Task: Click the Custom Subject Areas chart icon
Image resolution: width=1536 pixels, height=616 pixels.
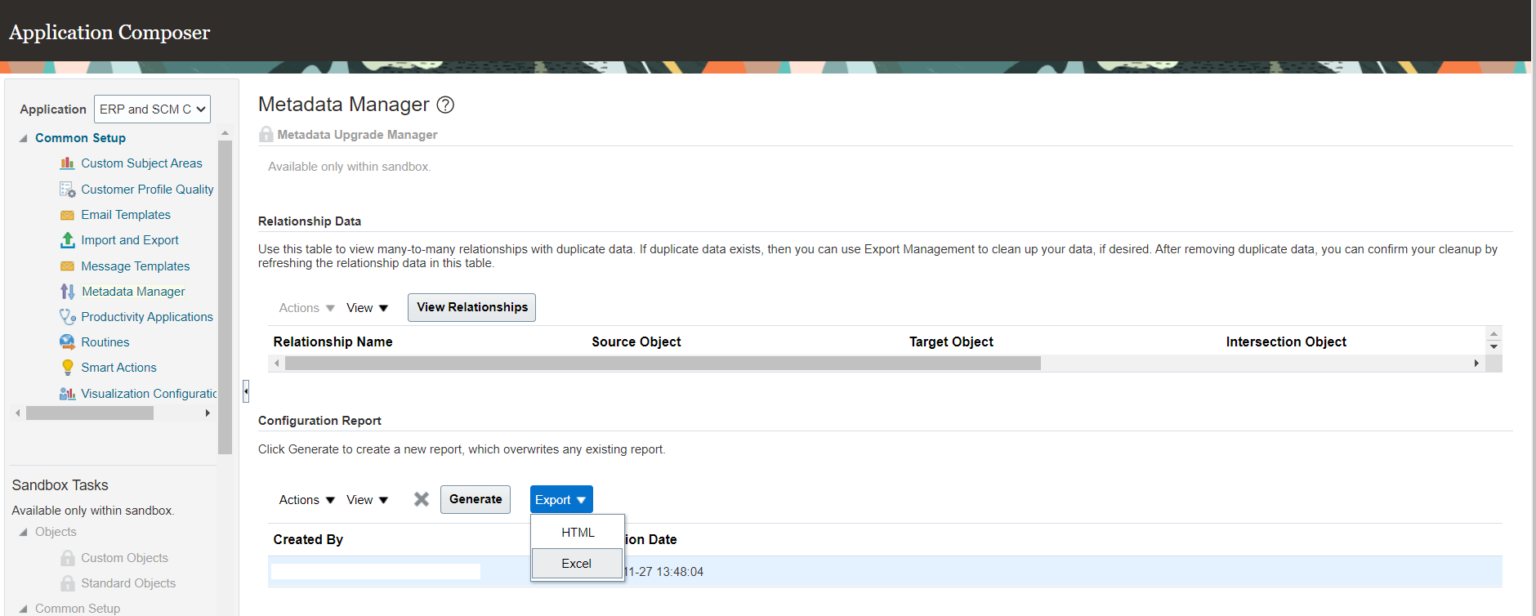Action: point(67,163)
